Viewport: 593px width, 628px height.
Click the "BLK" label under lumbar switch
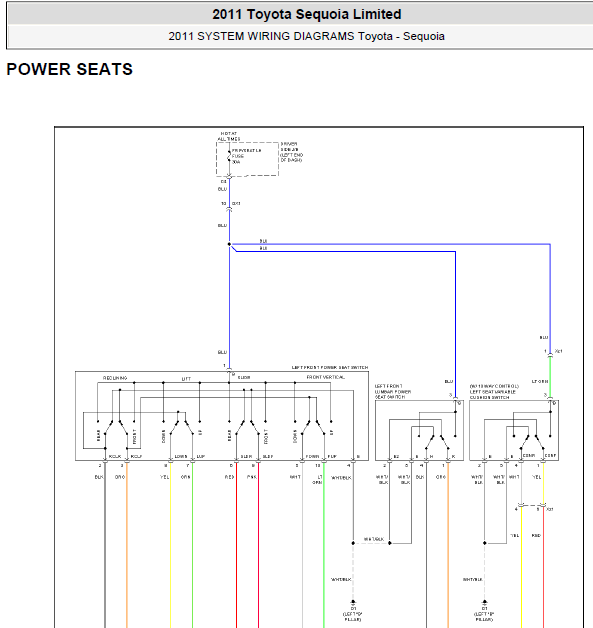click(420, 477)
